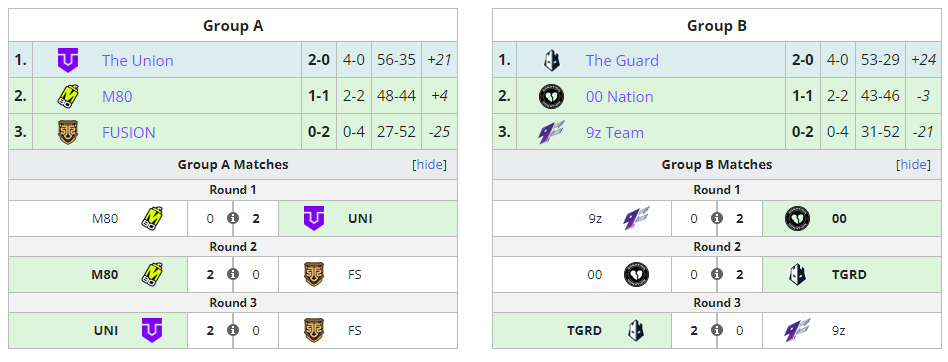
Task: Click The Union logo in Group A standings
Action: pos(68,60)
